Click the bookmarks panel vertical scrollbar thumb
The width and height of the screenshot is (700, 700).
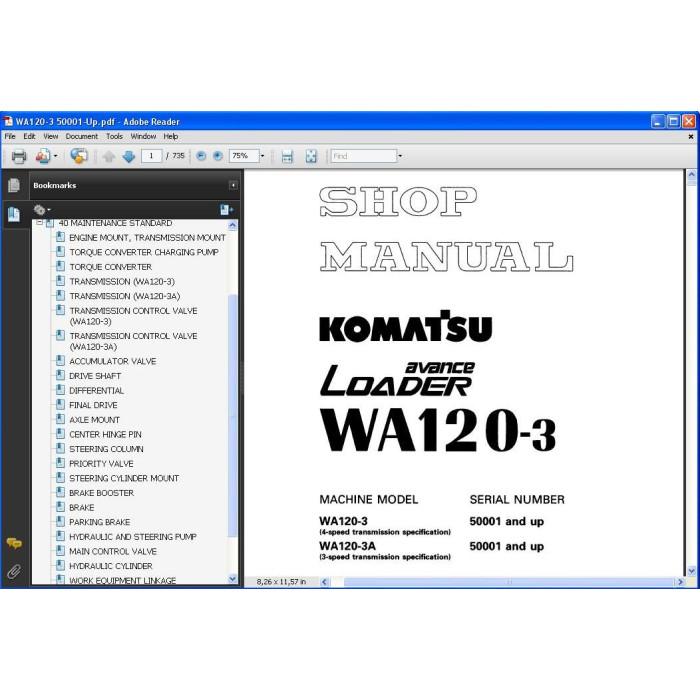233,415
